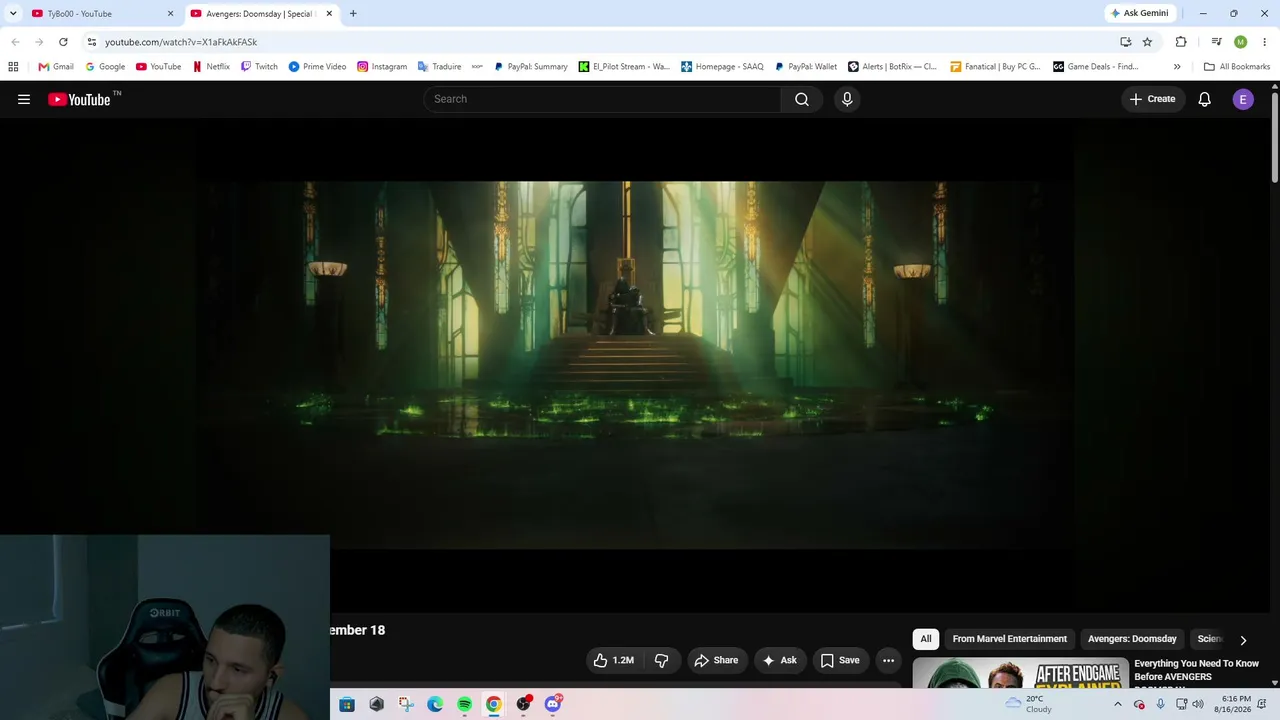Open the PayPal: Summary bookmark
Image resolution: width=1280 pixels, height=720 pixels.
[x=530, y=67]
